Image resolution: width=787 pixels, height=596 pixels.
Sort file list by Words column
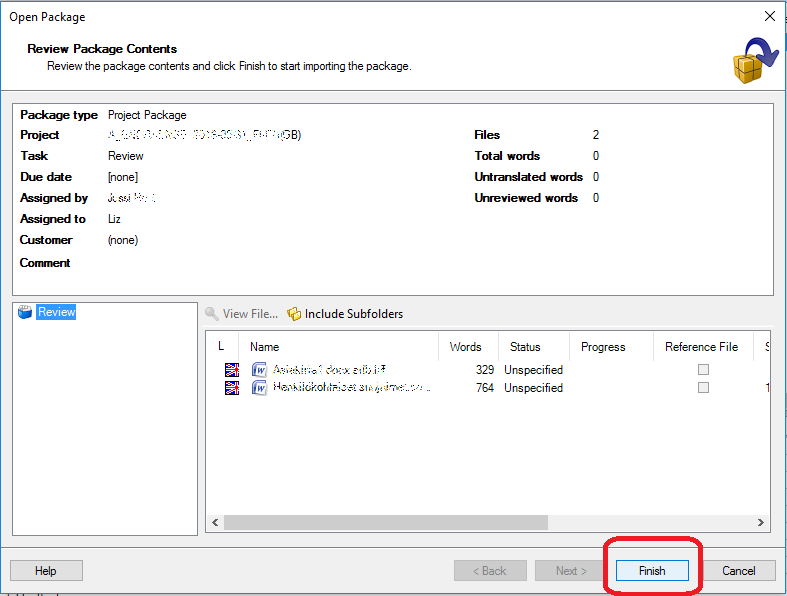point(466,347)
